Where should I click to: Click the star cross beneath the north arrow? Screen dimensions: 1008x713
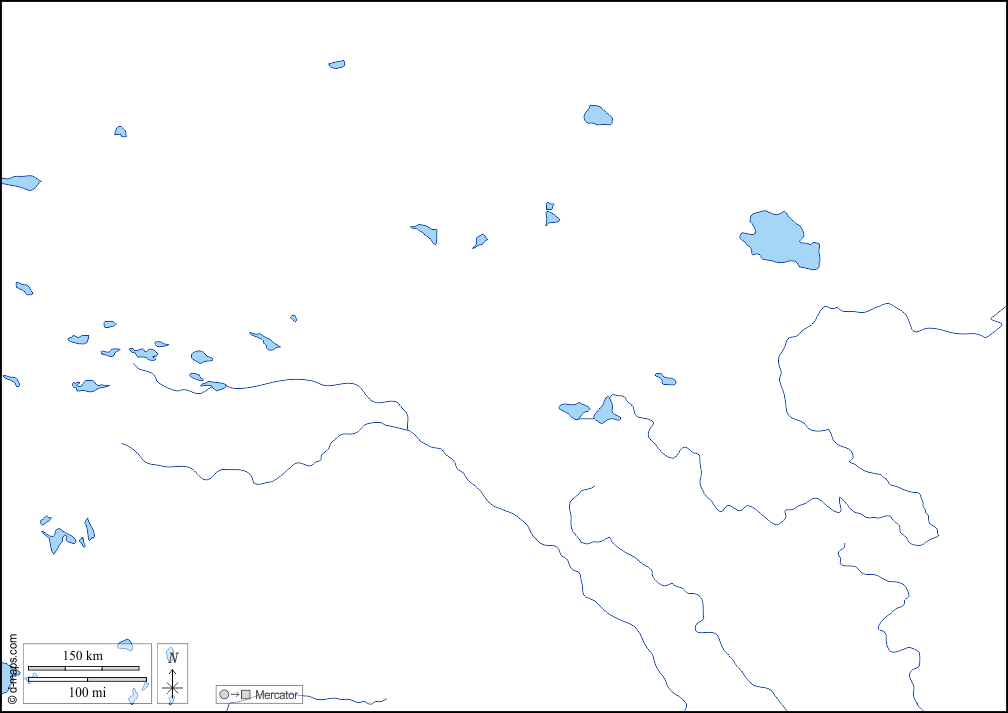(x=173, y=688)
